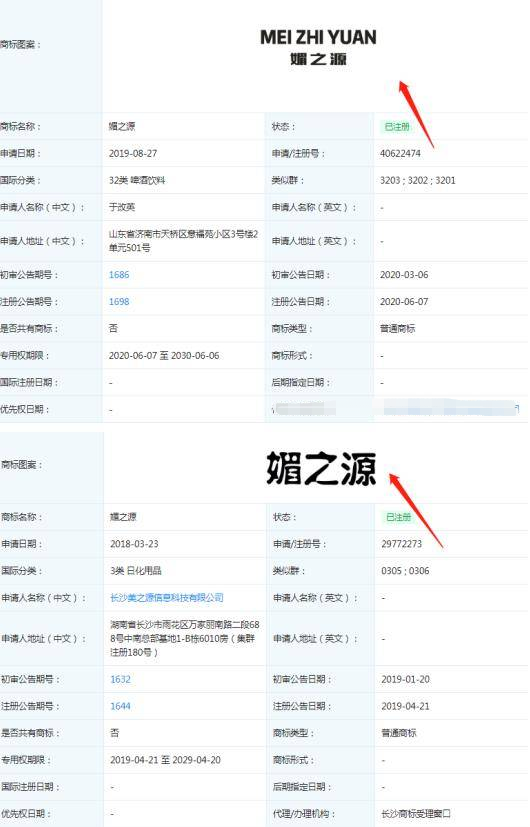Select similar group 3203 ; 3202 ; 3201
This screenshot has width=530, height=827.
[x=418, y=180]
